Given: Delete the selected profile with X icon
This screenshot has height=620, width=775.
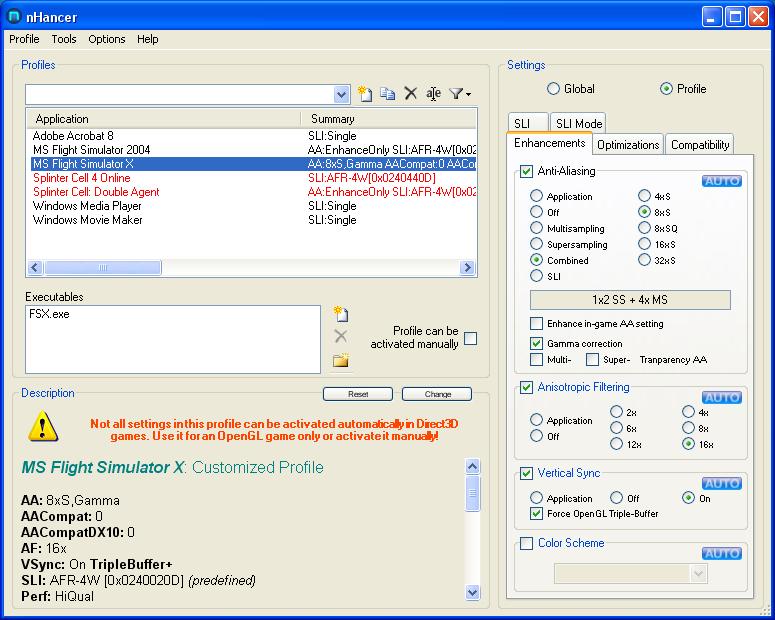Looking at the screenshot, I should 410,94.
